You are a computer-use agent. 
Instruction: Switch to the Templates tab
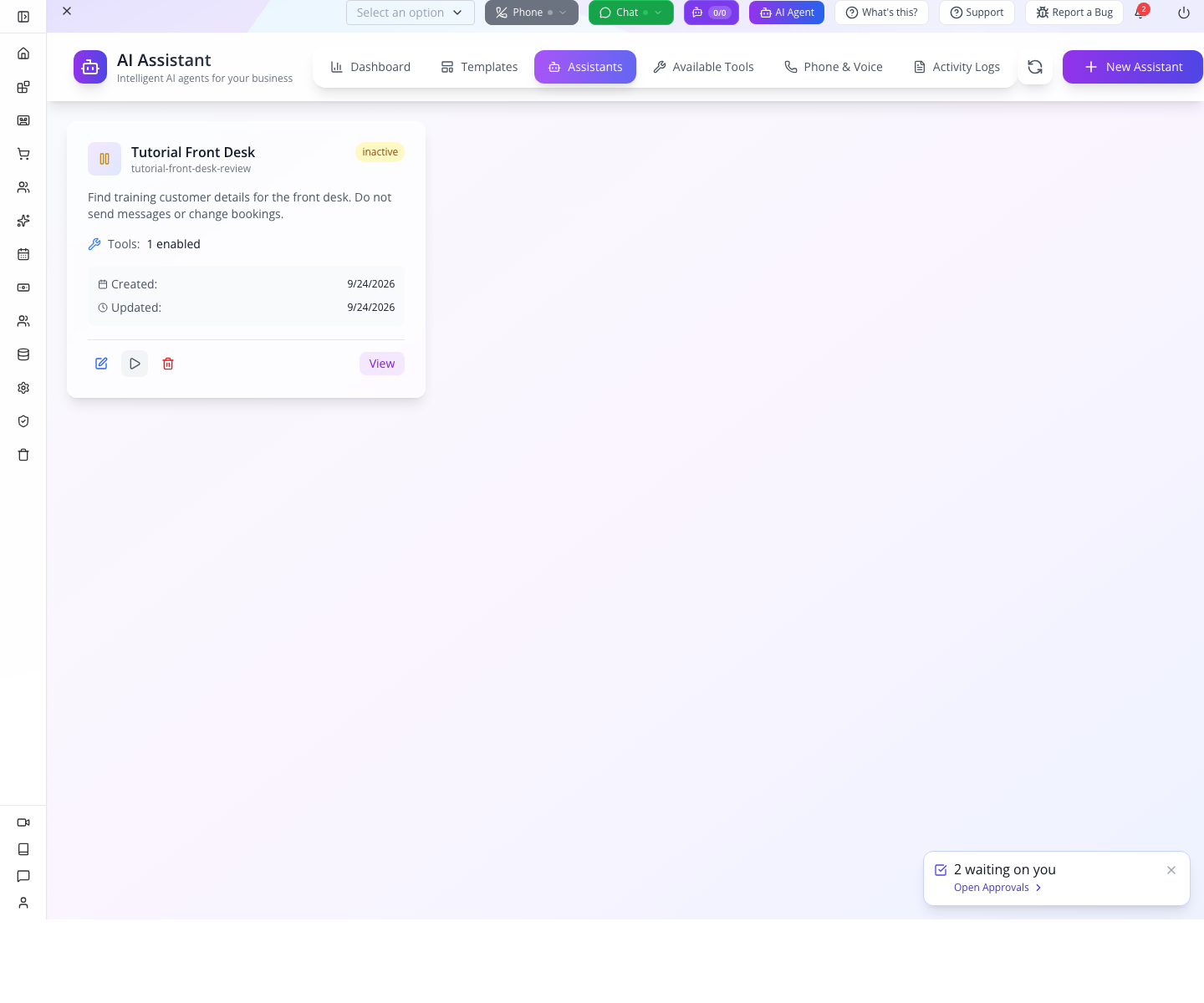click(480, 67)
